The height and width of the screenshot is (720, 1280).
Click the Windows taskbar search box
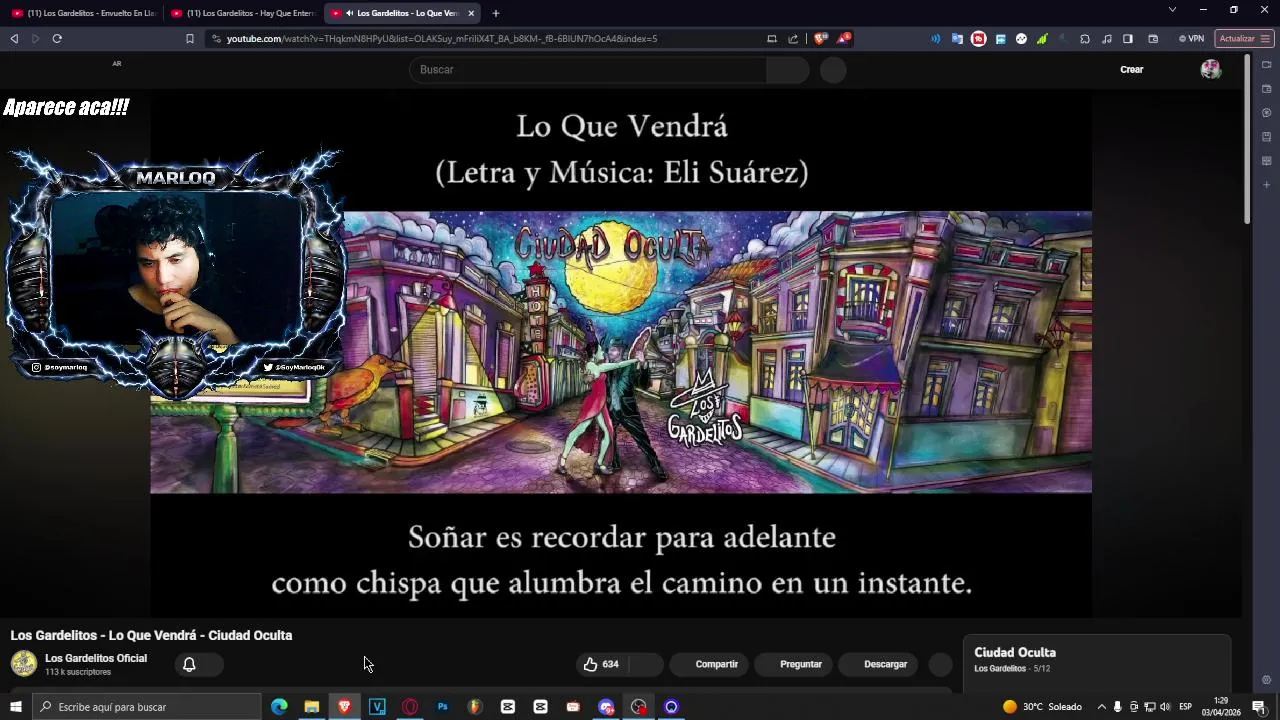point(146,707)
